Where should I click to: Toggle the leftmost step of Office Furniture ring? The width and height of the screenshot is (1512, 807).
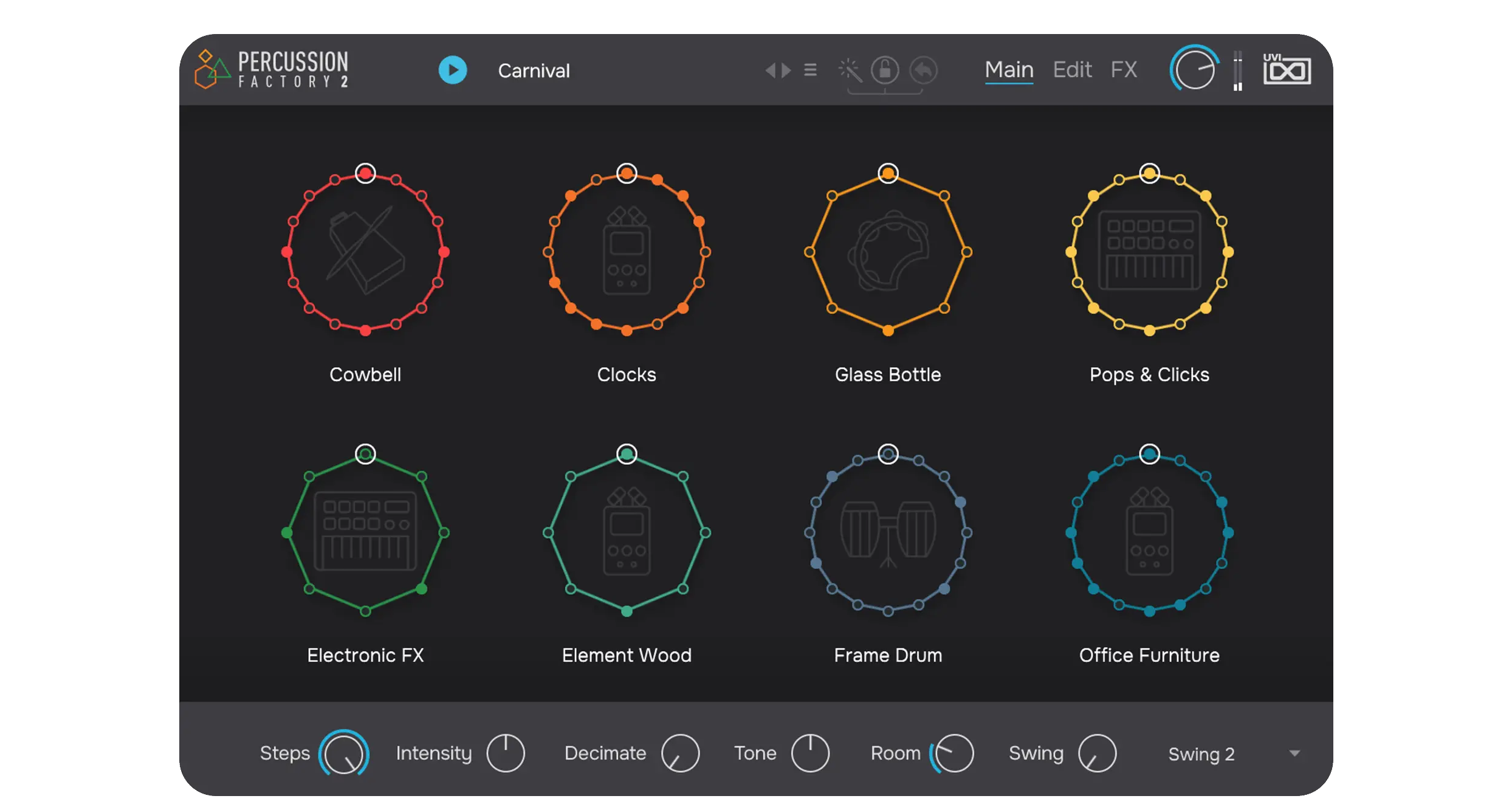1071,532
